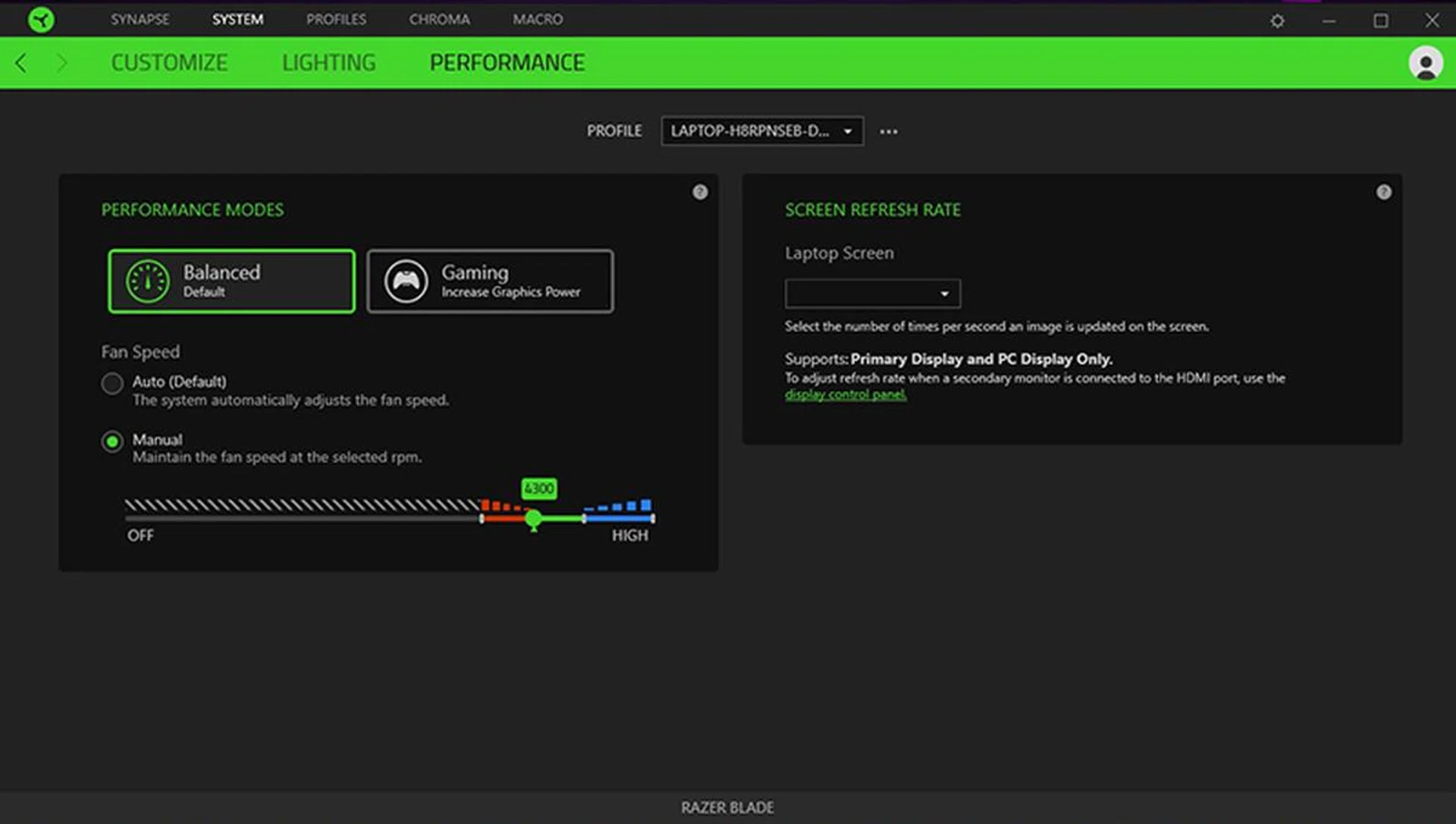Open the Laptop Screen refresh rate dropdown
The height and width of the screenshot is (824, 1456).
click(872, 294)
